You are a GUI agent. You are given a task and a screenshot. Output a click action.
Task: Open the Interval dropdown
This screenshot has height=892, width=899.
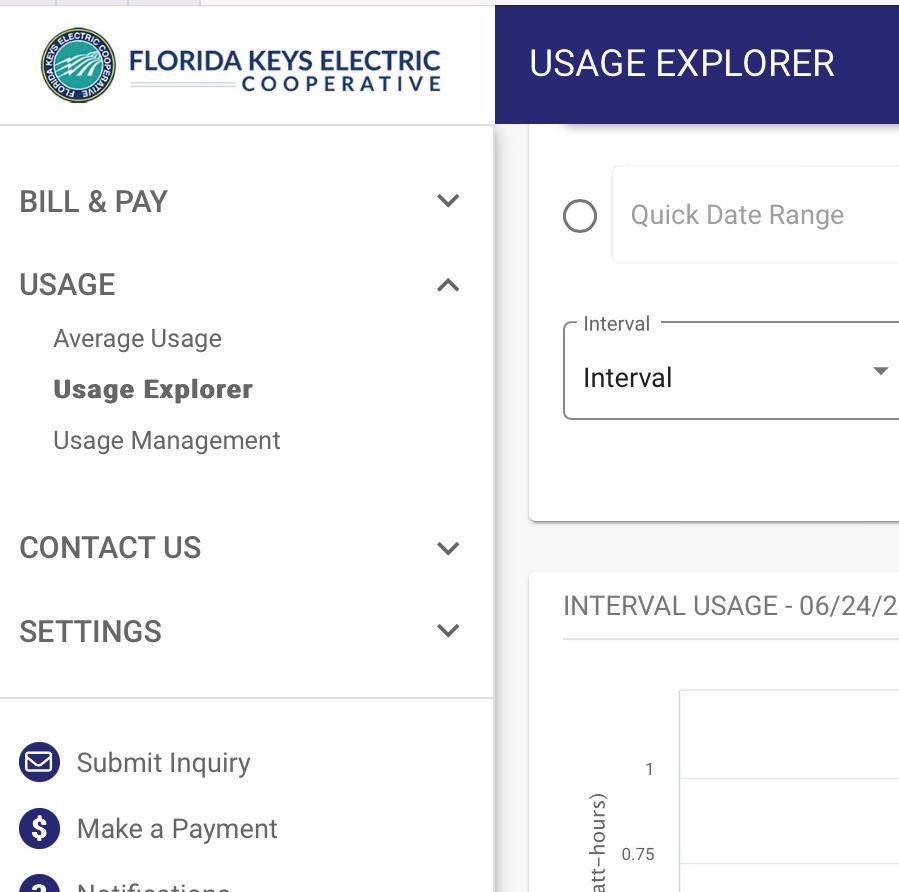[730, 372]
